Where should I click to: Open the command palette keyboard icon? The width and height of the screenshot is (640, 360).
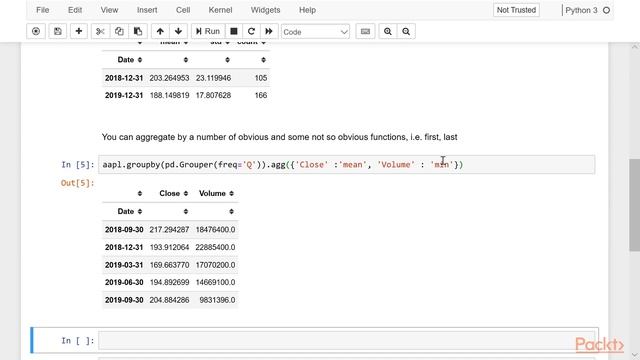click(365, 31)
